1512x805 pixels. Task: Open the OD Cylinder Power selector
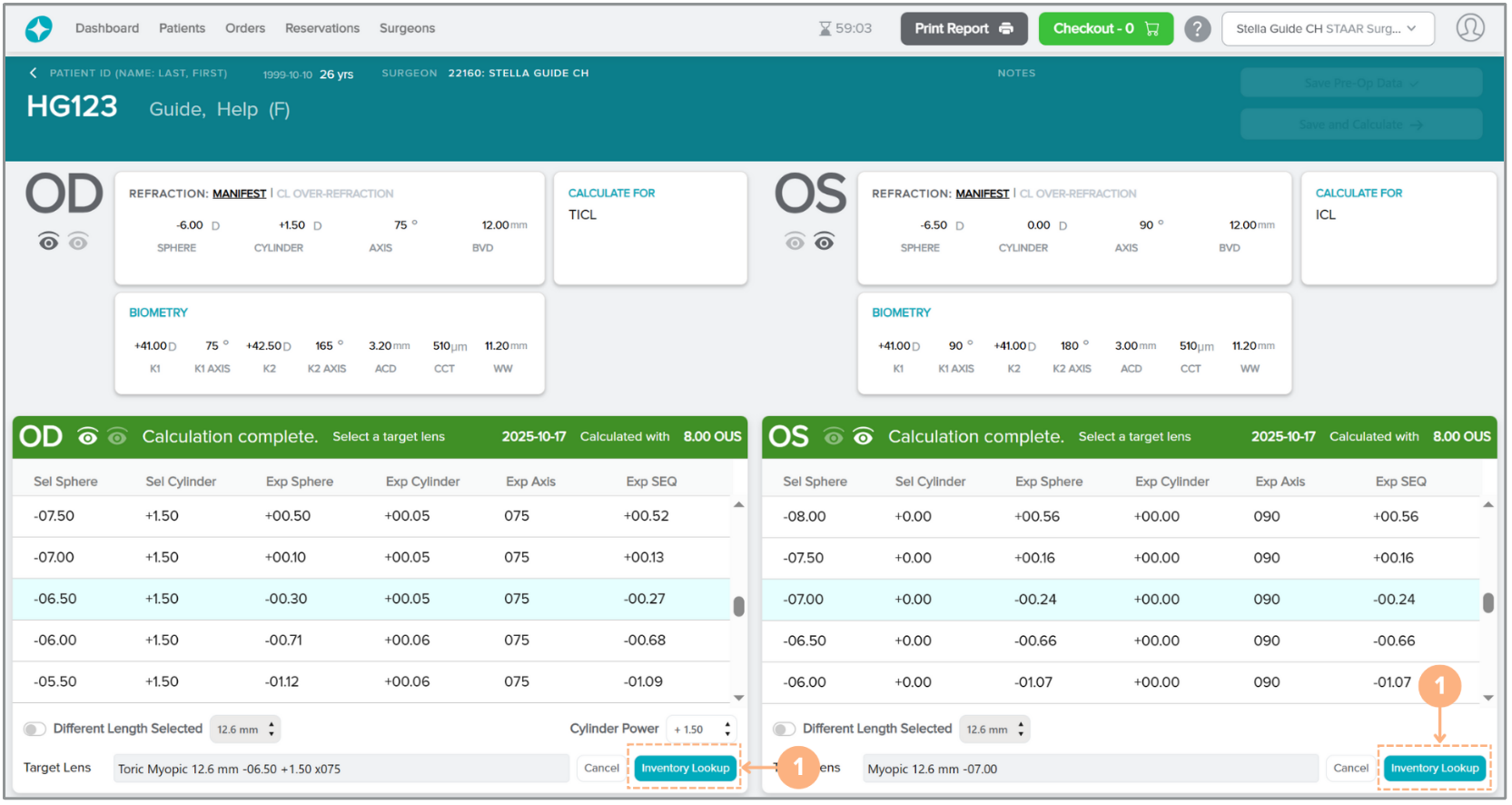coord(701,729)
